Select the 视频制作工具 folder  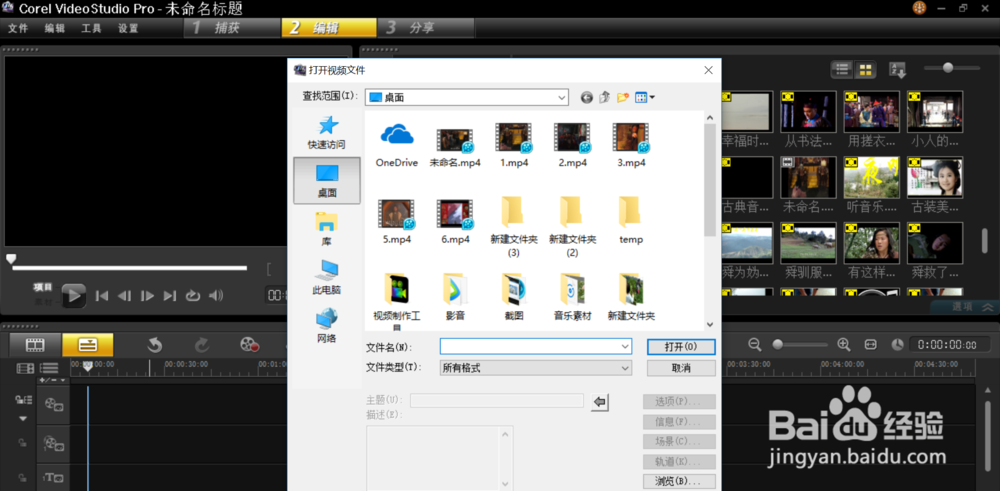397,303
